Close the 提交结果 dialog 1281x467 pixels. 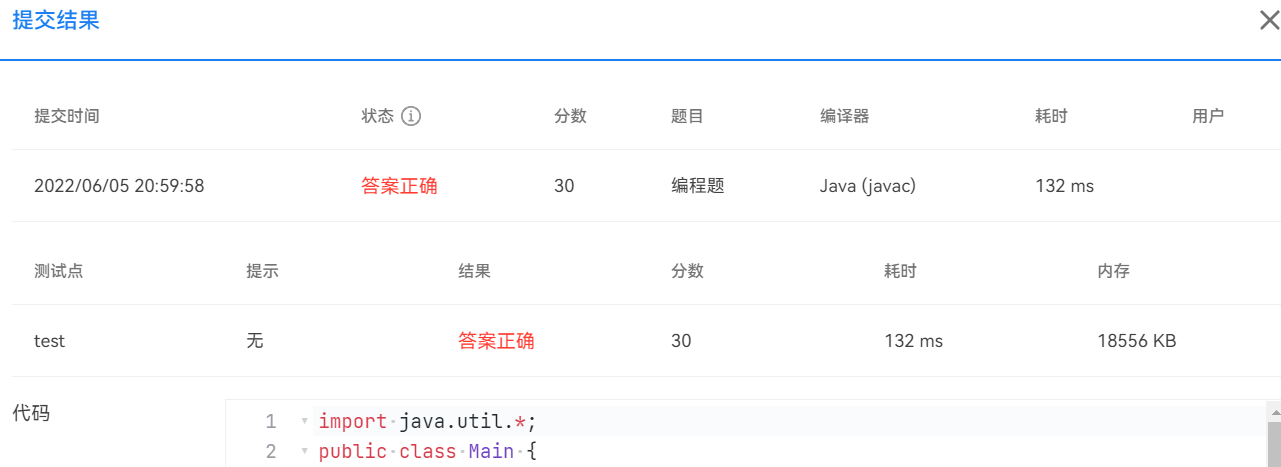pyautogui.click(x=1269, y=21)
